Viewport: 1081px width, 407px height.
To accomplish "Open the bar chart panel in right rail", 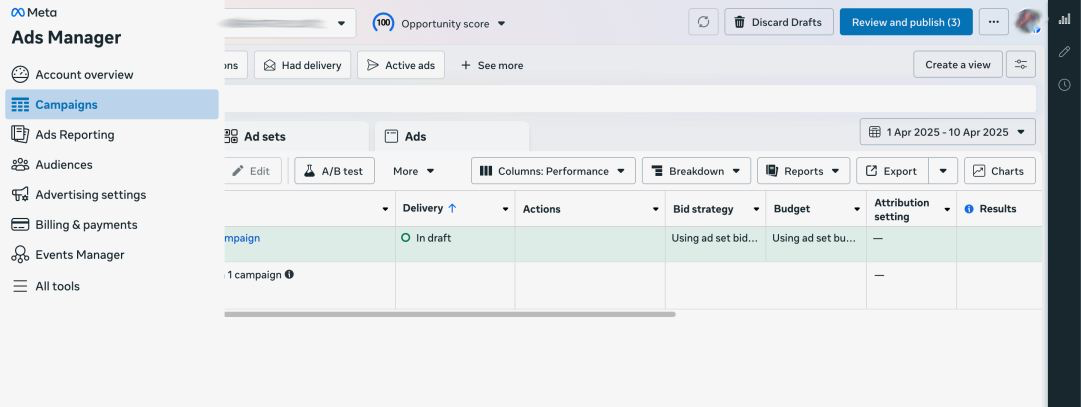I will tap(1064, 19).
